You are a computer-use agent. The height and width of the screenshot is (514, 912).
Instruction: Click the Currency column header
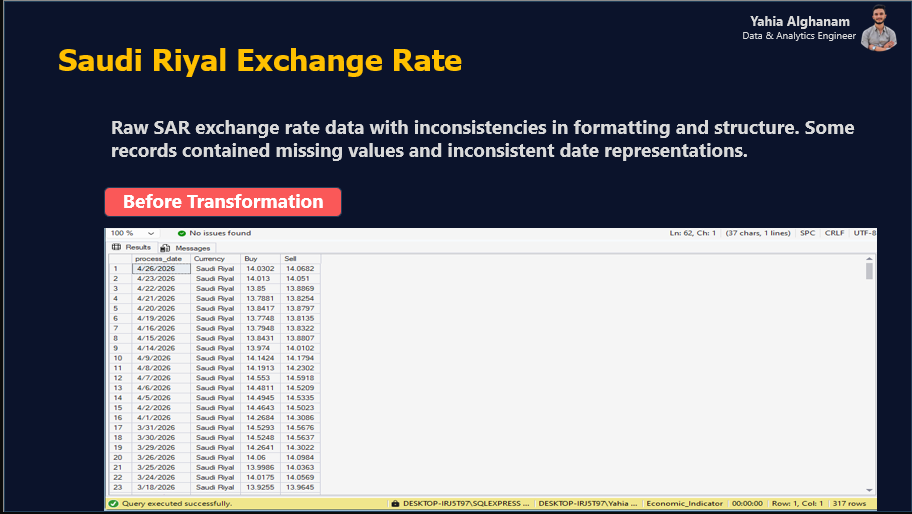[215, 259]
